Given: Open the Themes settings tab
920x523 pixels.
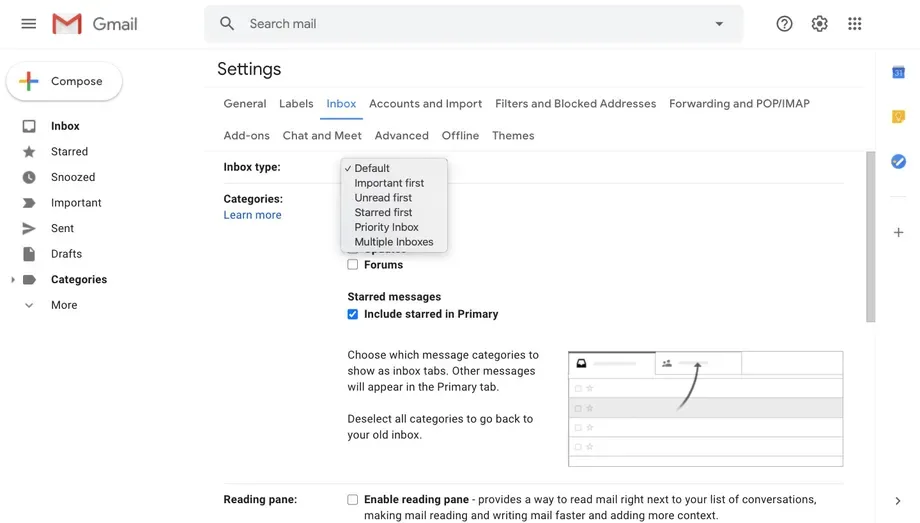Looking at the screenshot, I should [513, 136].
